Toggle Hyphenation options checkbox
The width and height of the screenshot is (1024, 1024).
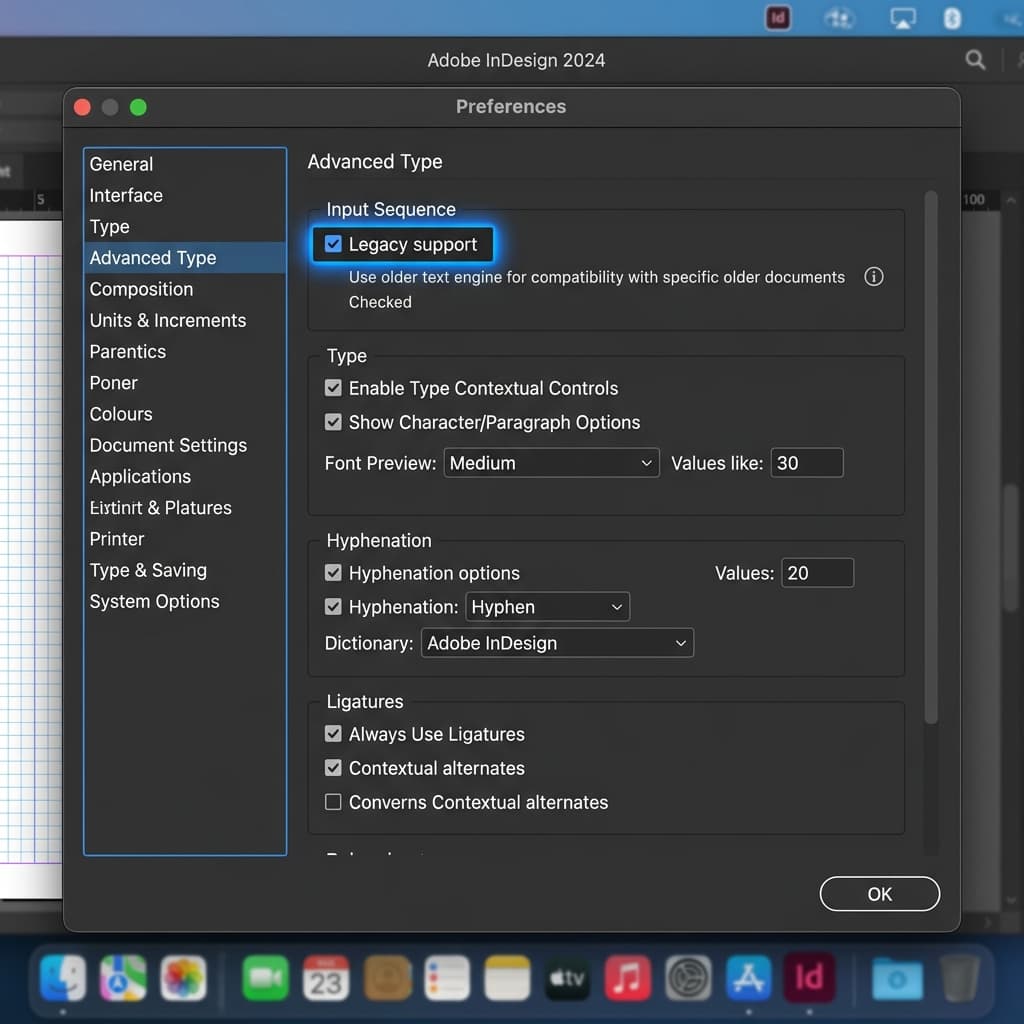pyautogui.click(x=333, y=573)
